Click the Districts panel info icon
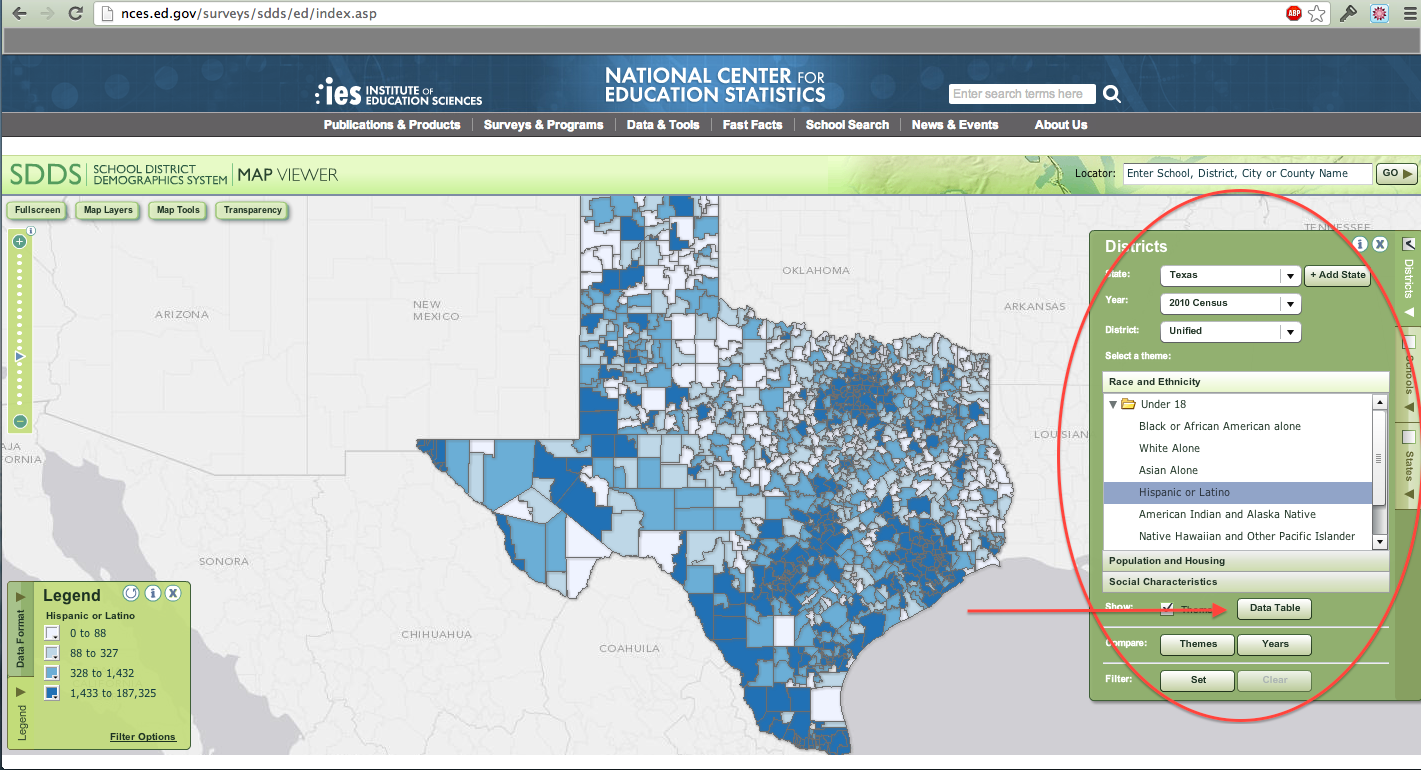 [x=1360, y=244]
